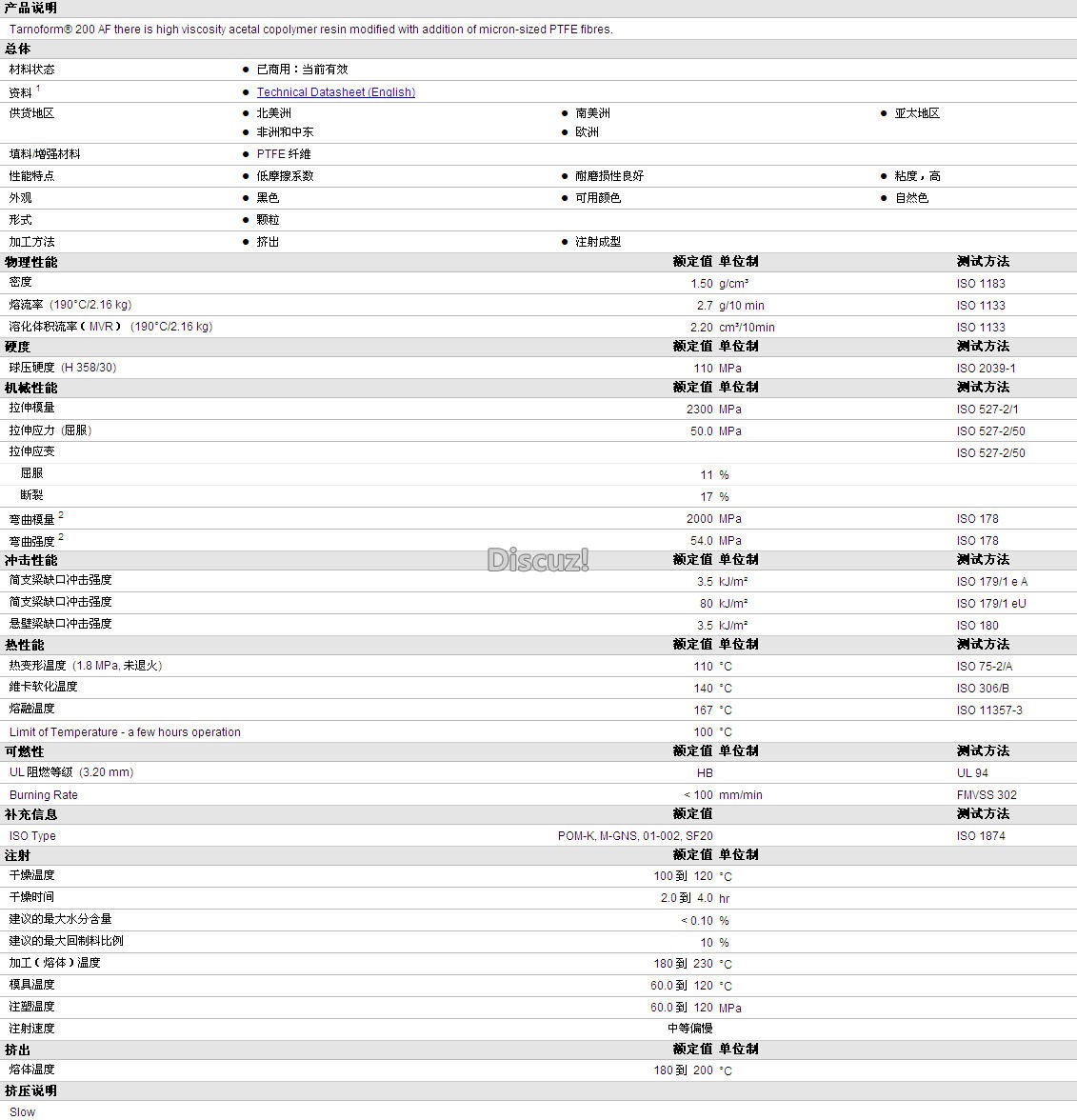Select the 拉伸应力 (屈服) row label
The width and height of the screenshot is (1077, 1120).
pyautogui.click(x=50, y=430)
